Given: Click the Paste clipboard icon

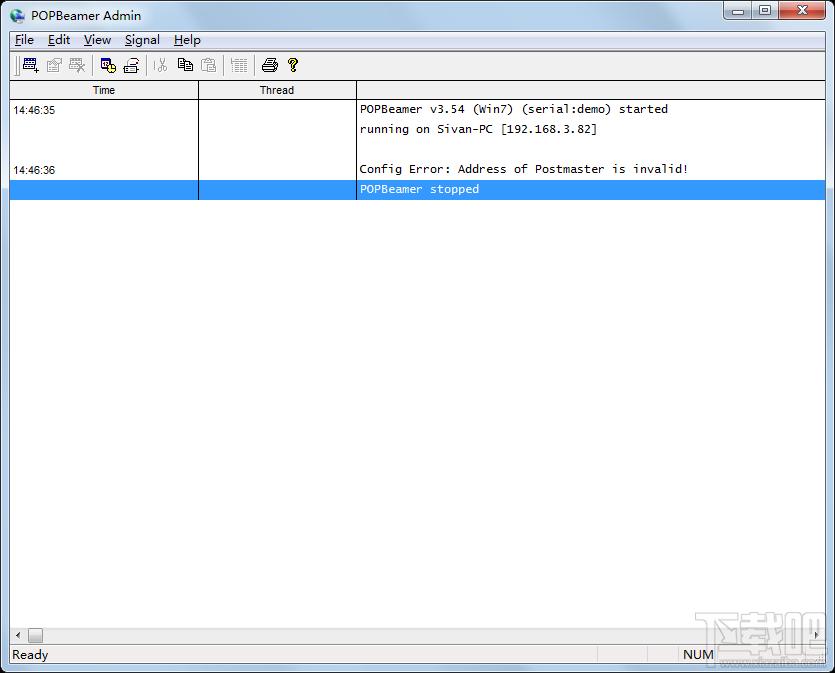Looking at the screenshot, I should 209,65.
